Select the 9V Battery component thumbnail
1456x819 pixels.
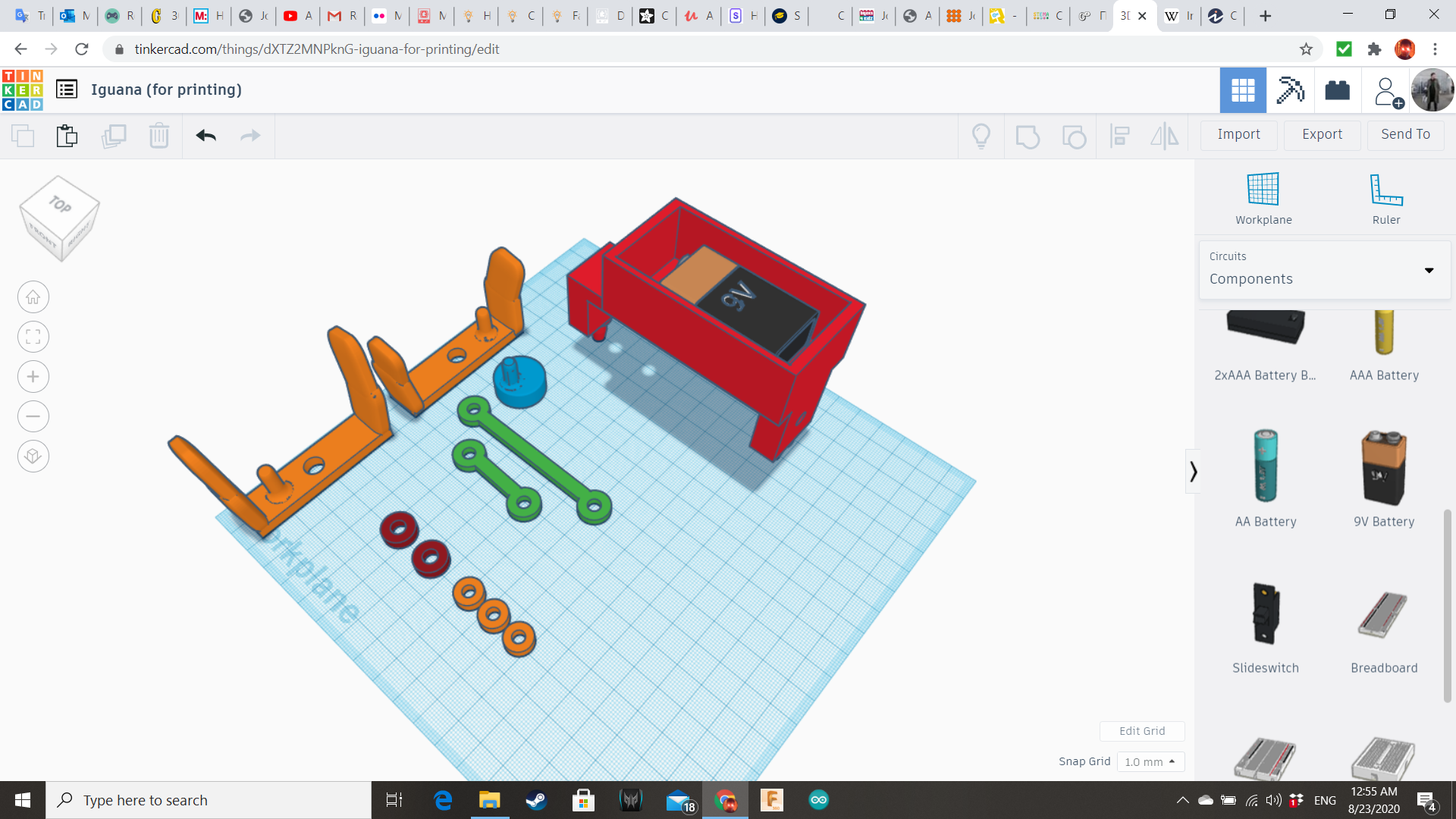pos(1384,468)
